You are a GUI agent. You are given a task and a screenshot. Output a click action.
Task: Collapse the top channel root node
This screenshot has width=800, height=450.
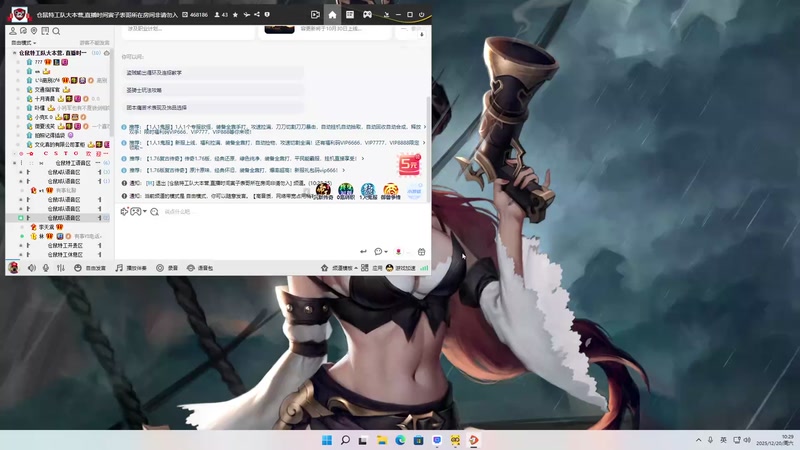click(14, 53)
